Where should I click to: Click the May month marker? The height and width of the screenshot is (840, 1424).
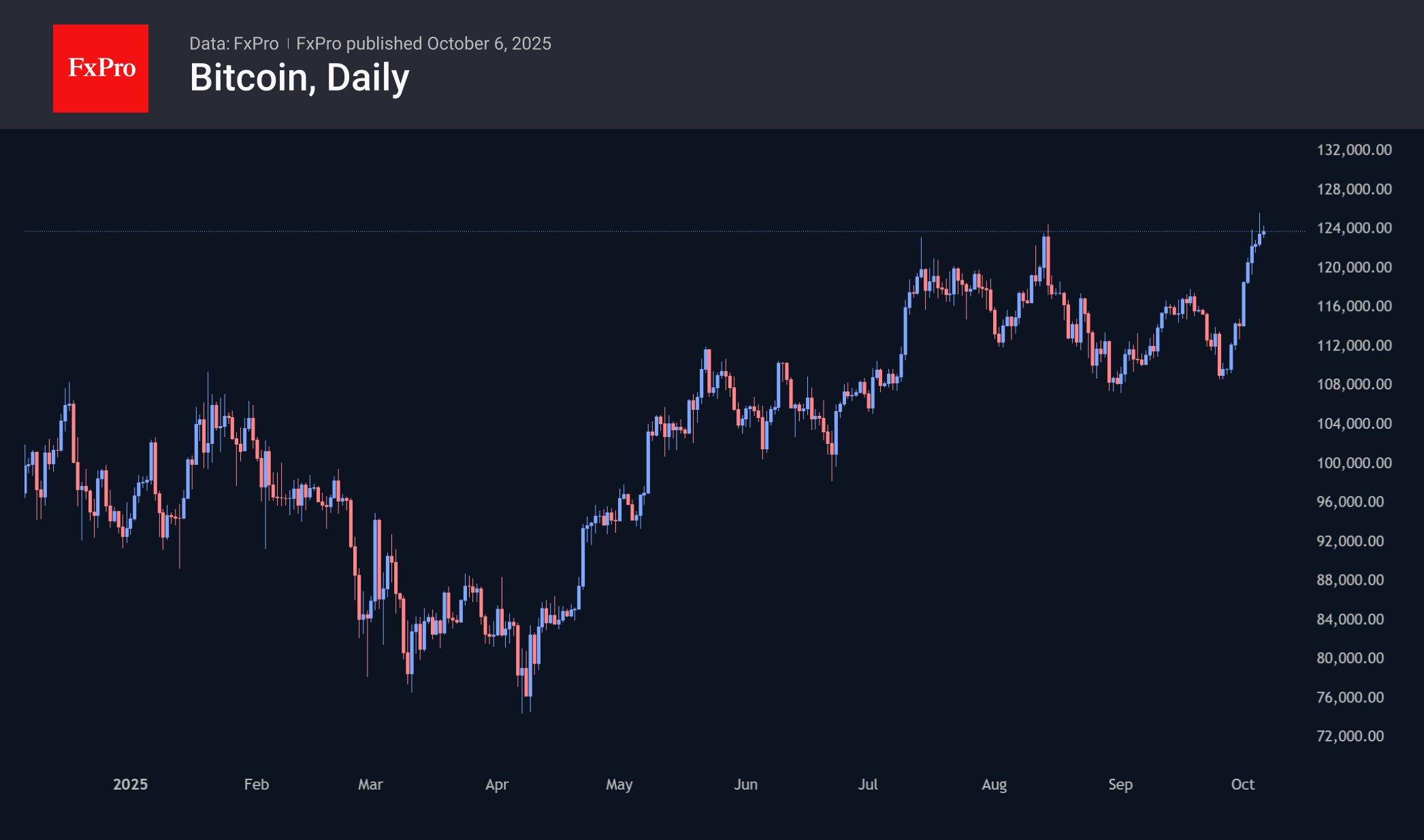(x=619, y=784)
